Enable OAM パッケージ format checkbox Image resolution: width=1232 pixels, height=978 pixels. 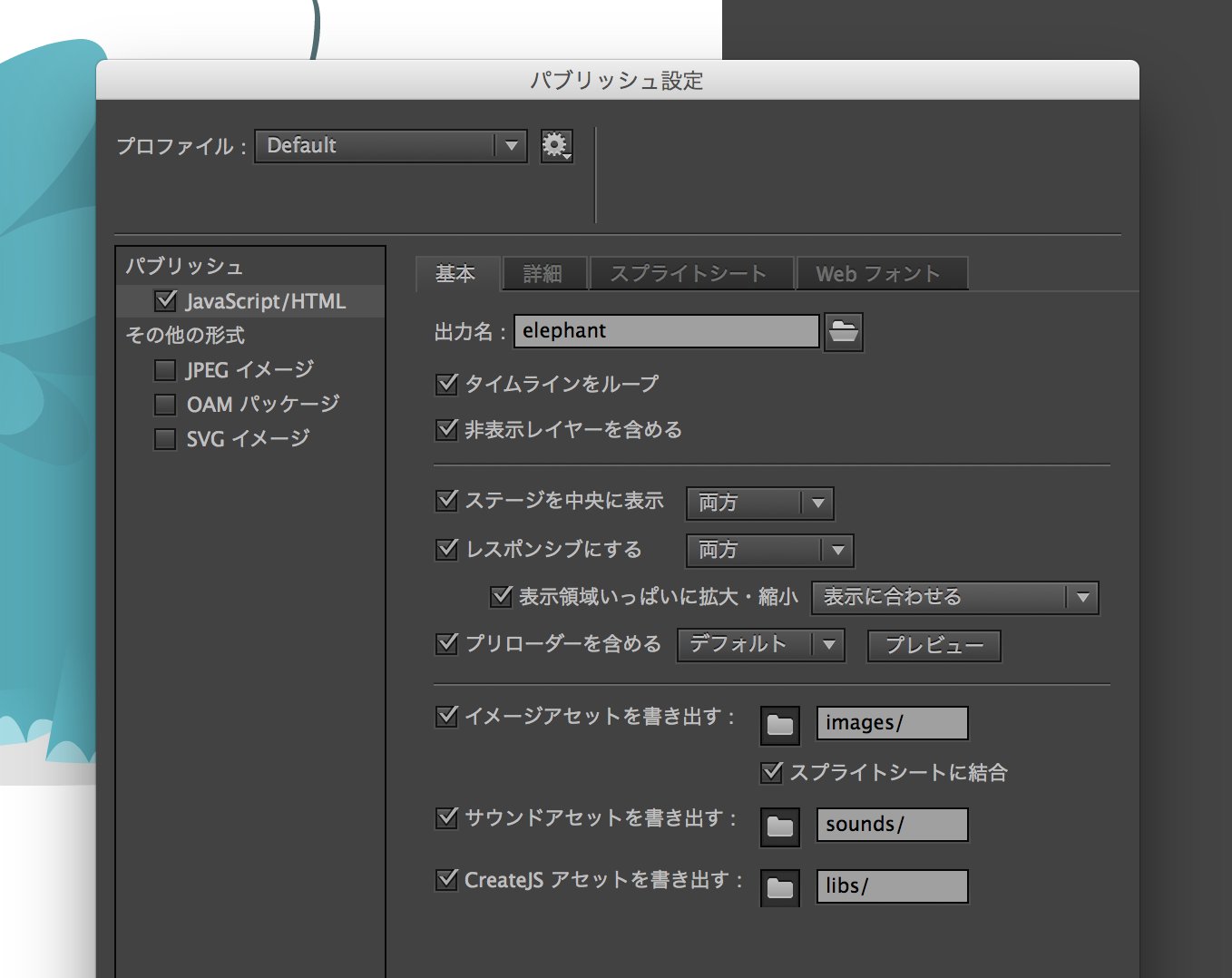[x=165, y=405]
